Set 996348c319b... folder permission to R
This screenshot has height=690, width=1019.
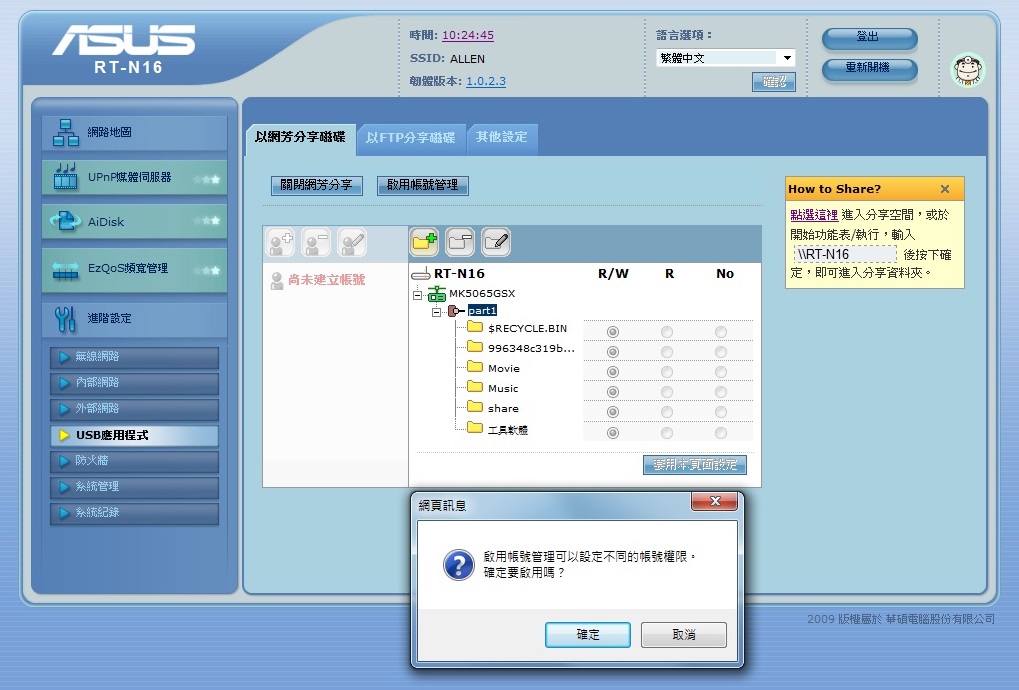pyautogui.click(x=667, y=352)
